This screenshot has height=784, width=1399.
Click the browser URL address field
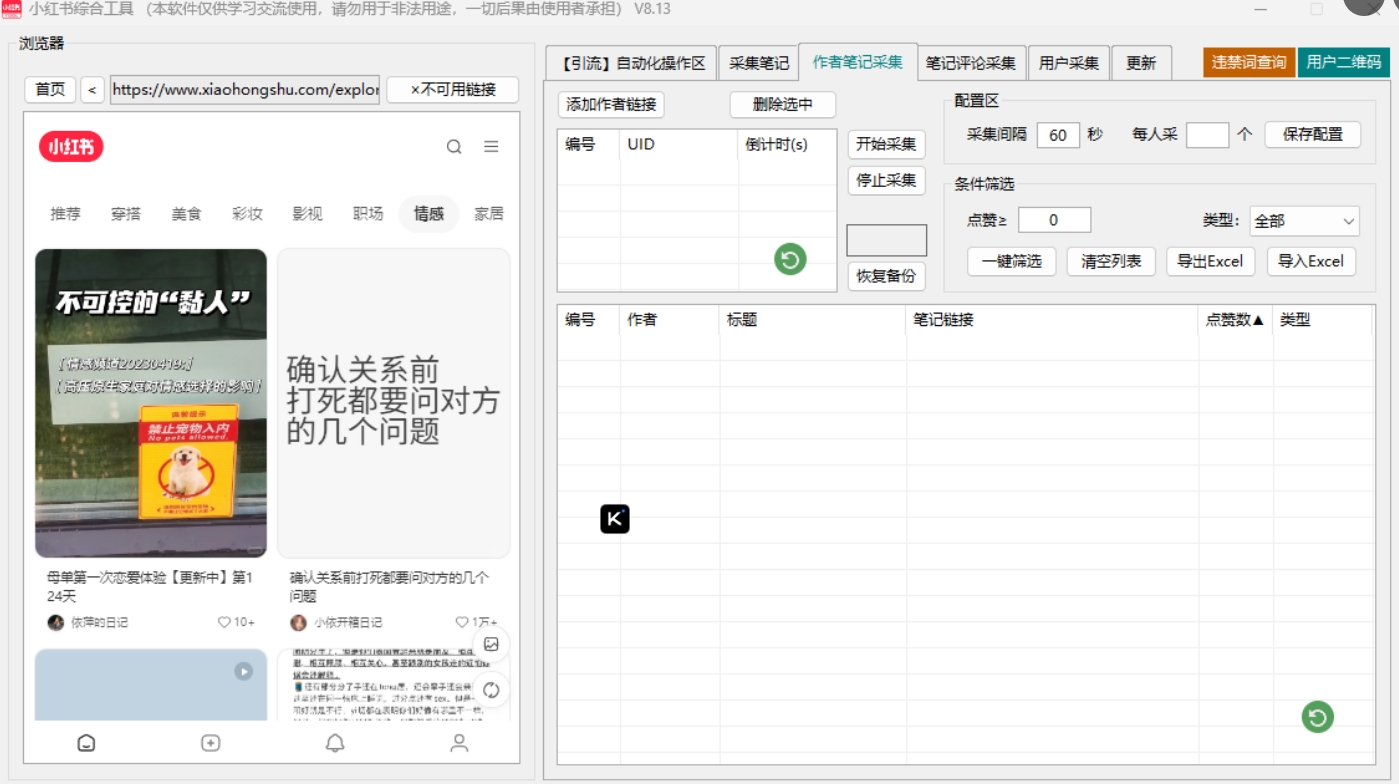(x=245, y=90)
